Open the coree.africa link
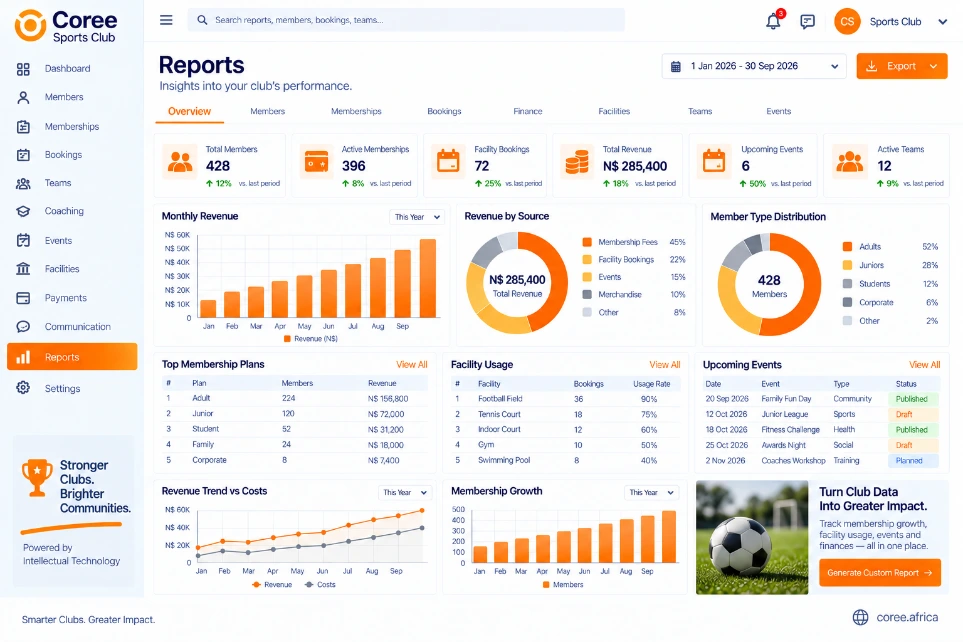 (x=907, y=617)
